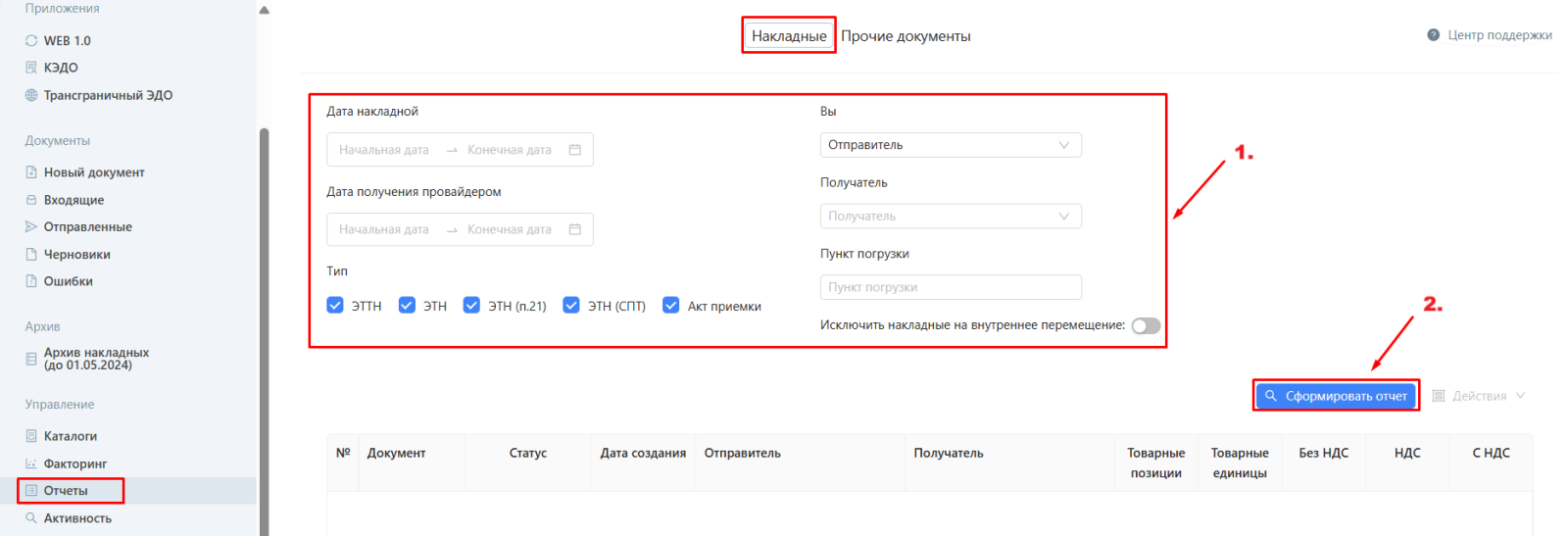Switch to the Прочие документы tab
Image resolution: width=1568 pixels, height=536 pixels.
(x=906, y=36)
